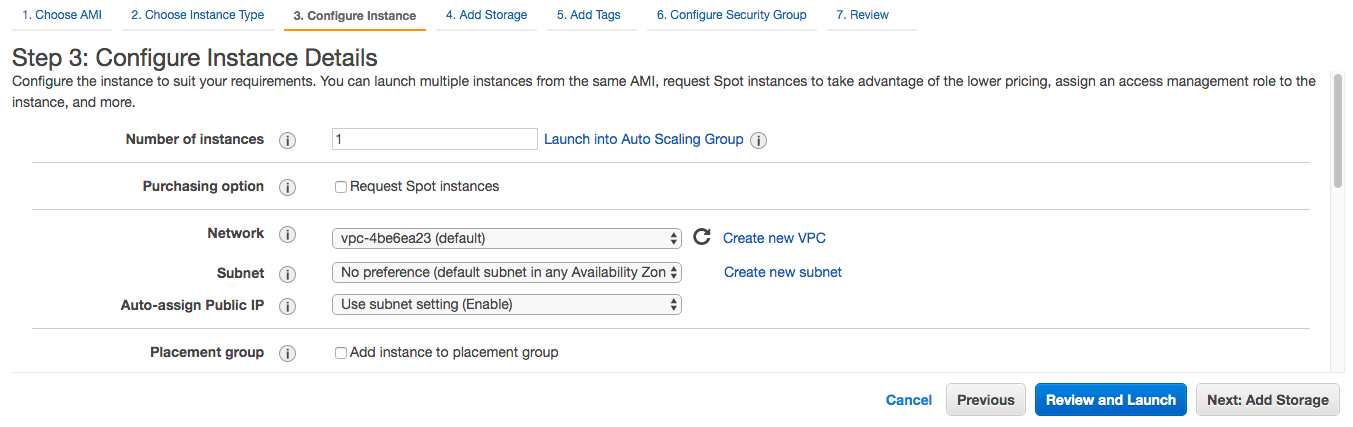Click info icon after Launch into Auto Scaling Group

759,140
